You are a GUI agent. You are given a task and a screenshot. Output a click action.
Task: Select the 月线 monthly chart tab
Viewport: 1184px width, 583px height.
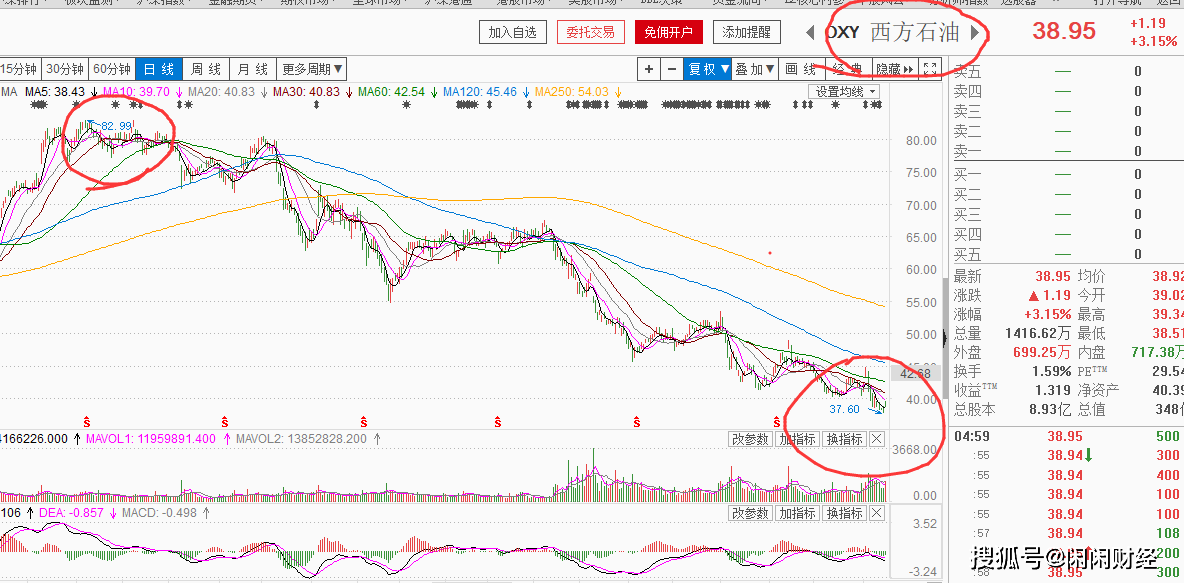(x=252, y=69)
